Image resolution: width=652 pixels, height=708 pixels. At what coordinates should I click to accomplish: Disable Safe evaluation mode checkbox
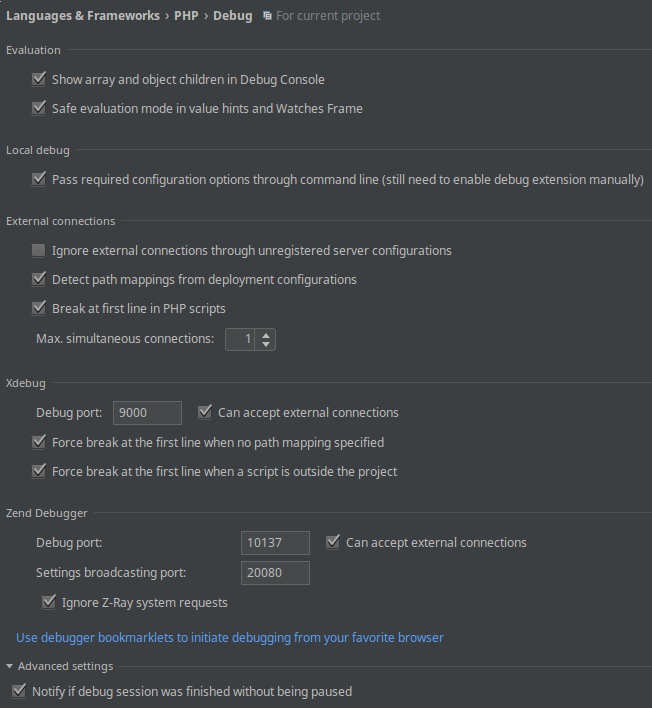[x=39, y=108]
